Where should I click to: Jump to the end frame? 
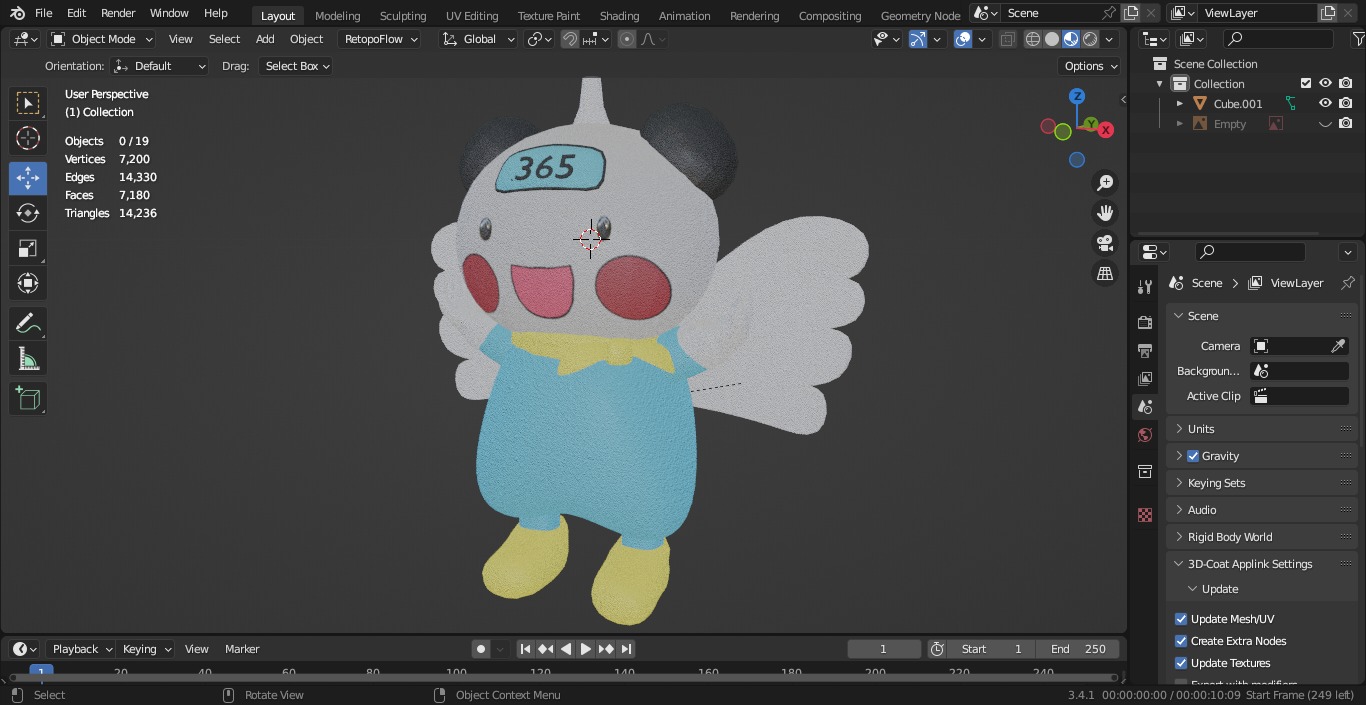626,649
